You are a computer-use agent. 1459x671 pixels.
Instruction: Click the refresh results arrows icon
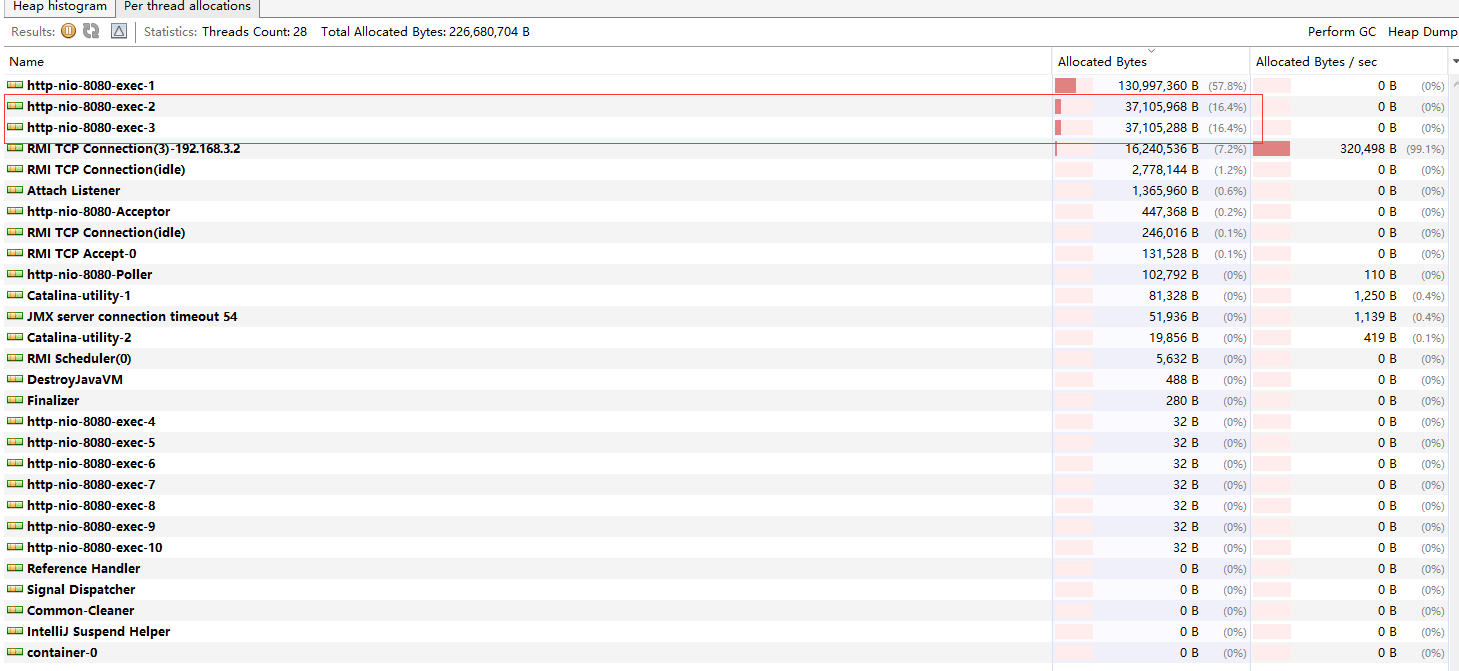[91, 31]
